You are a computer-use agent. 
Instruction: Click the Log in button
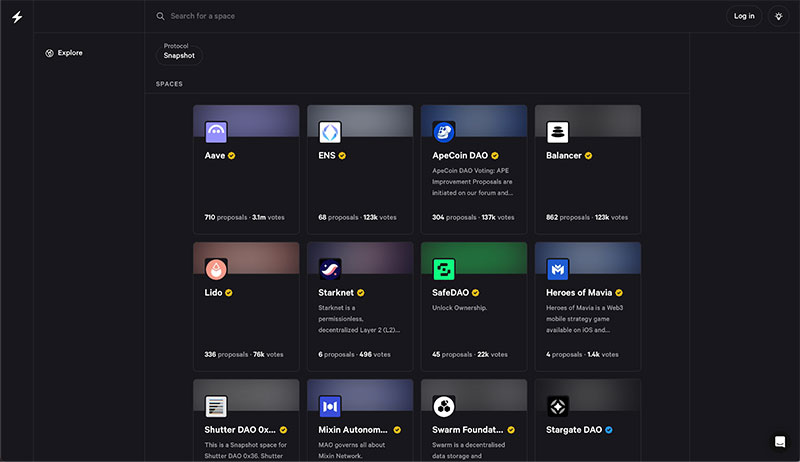744,16
